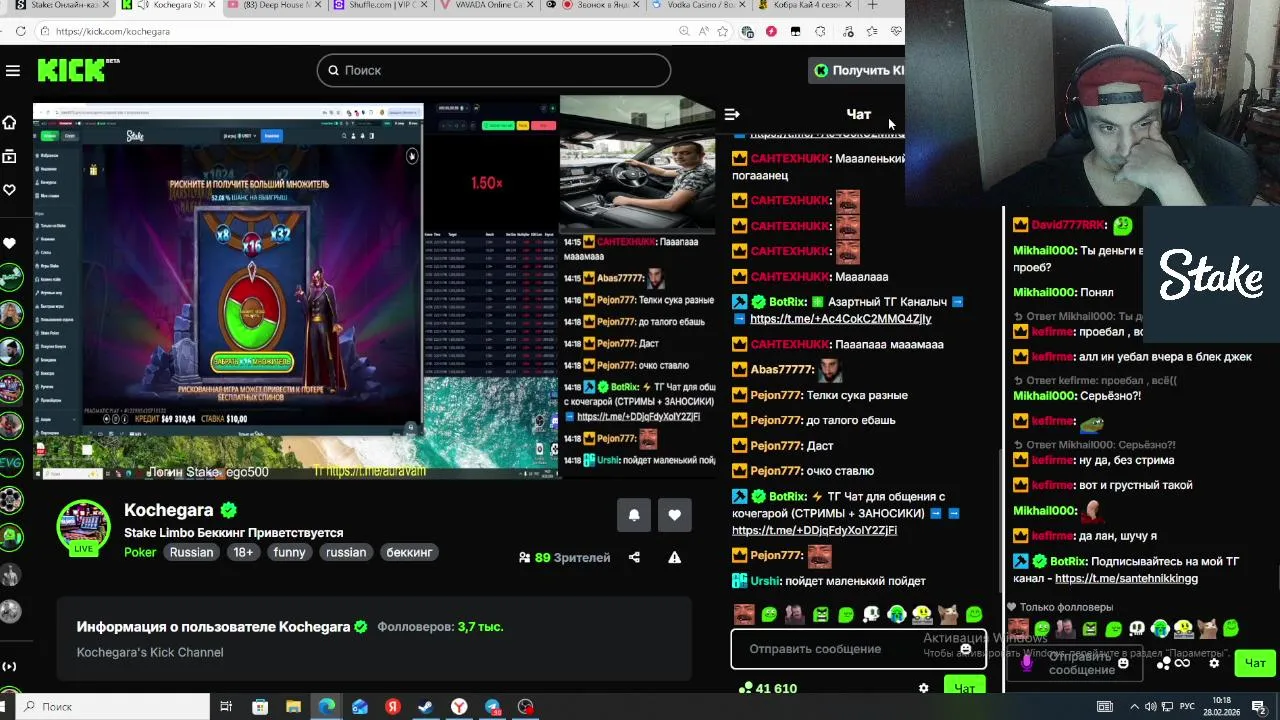The width and height of the screenshot is (1280, 720).
Task: Click the browser address bar URL
Action: [x=113, y=31]
